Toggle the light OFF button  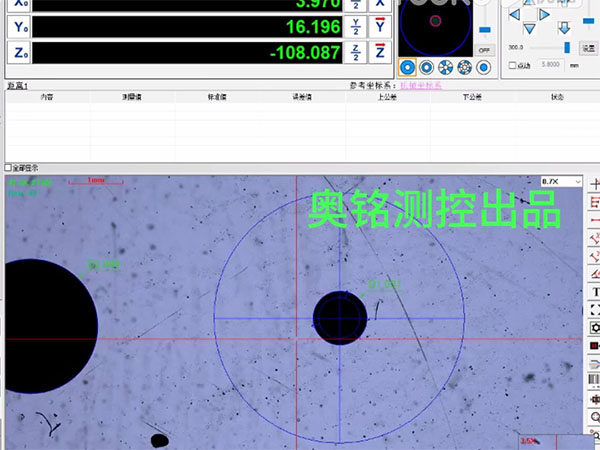tap(485, 49)
